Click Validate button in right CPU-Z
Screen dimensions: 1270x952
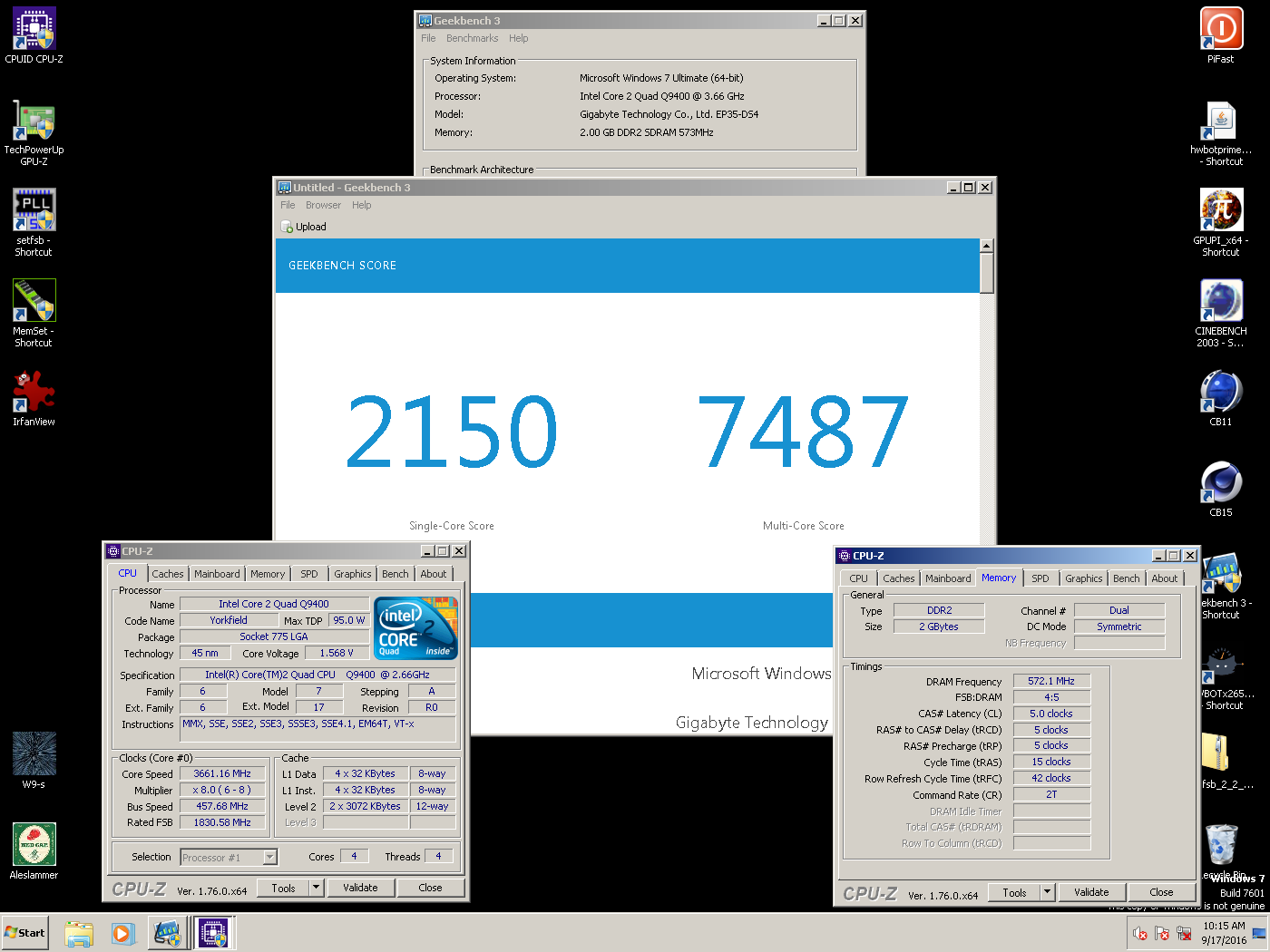click(x=1091, y=892)
